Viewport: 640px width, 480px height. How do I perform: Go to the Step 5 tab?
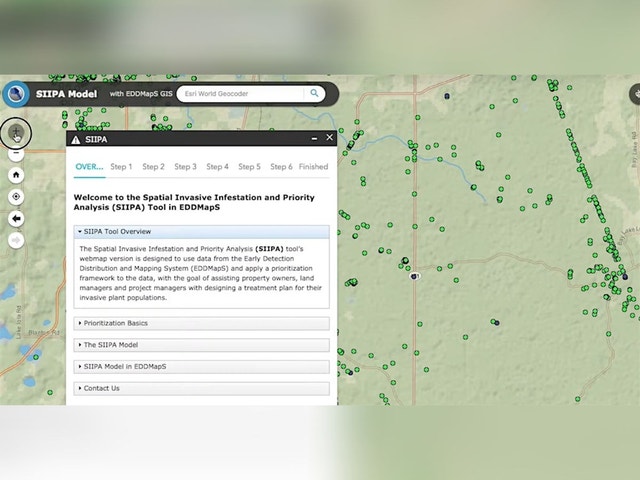click(x=249, y=167)
